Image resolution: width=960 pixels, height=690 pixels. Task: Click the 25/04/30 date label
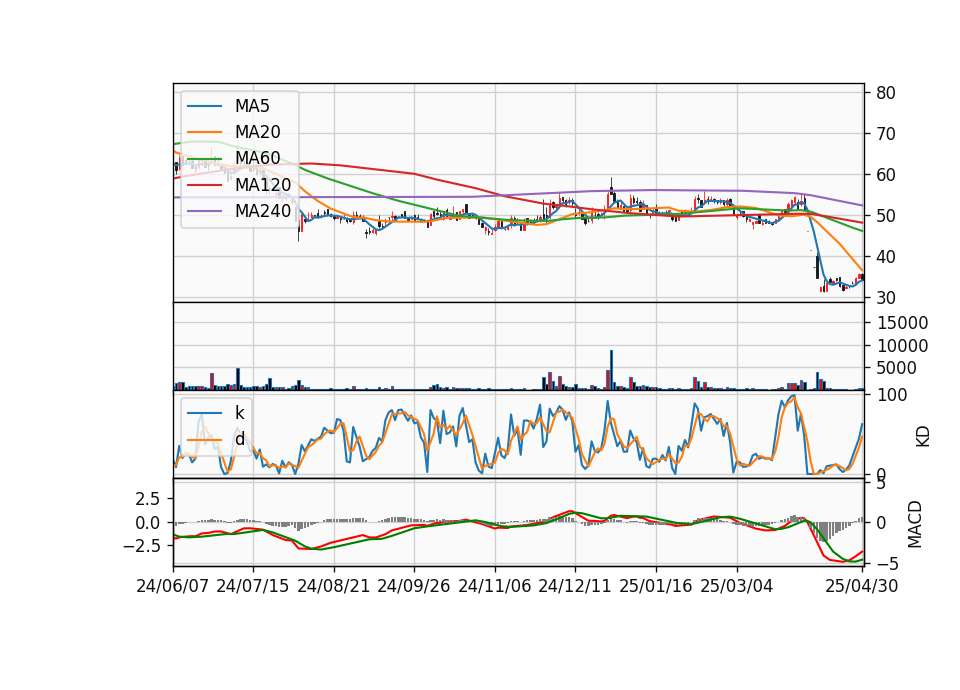click(x=861, y=586)
